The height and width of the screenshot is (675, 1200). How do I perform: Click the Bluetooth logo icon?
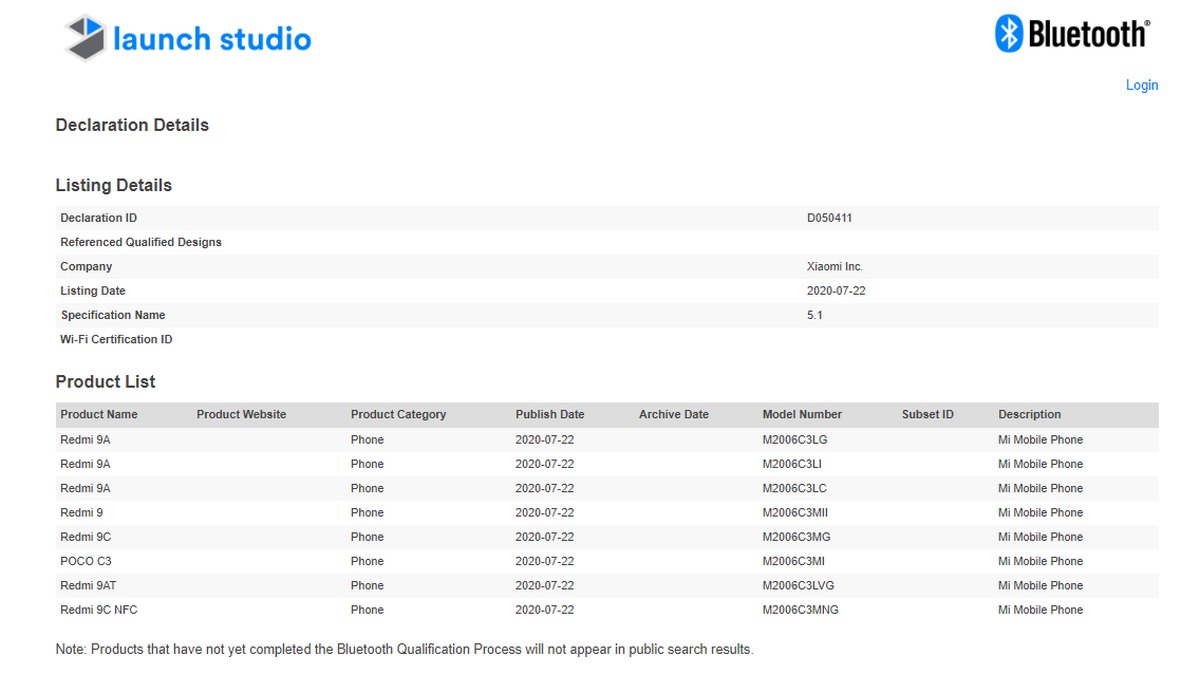coord(1008,33)
